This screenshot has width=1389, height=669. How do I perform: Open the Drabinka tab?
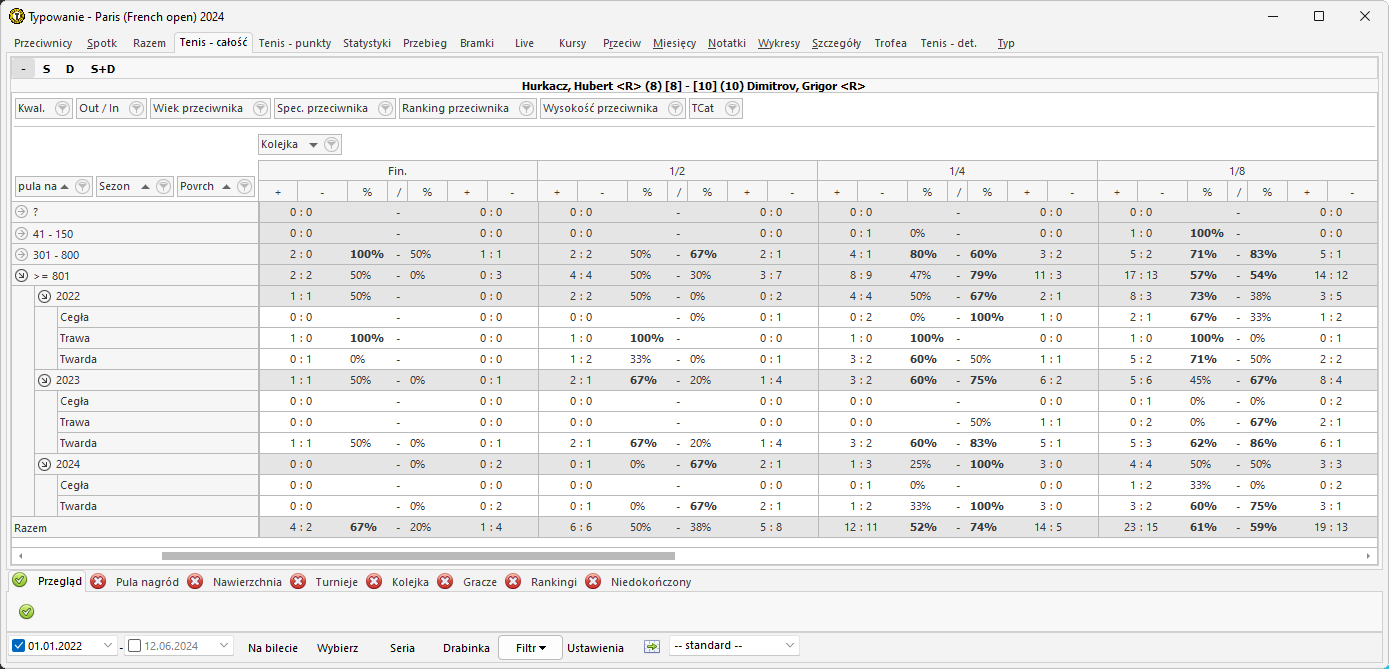tap(466, 648)
